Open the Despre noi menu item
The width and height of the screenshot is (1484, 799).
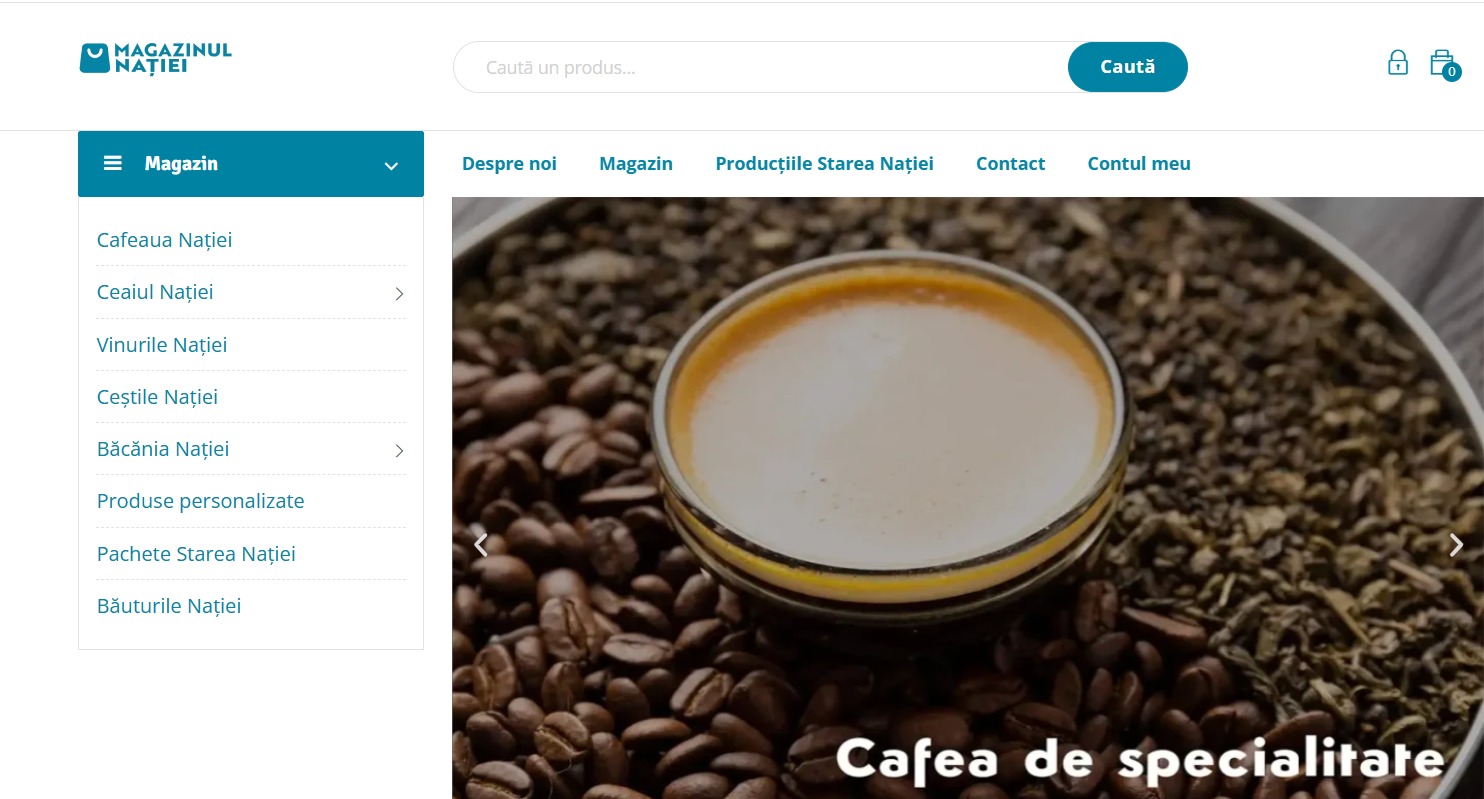pyautogui.click(x=509, y=164)
